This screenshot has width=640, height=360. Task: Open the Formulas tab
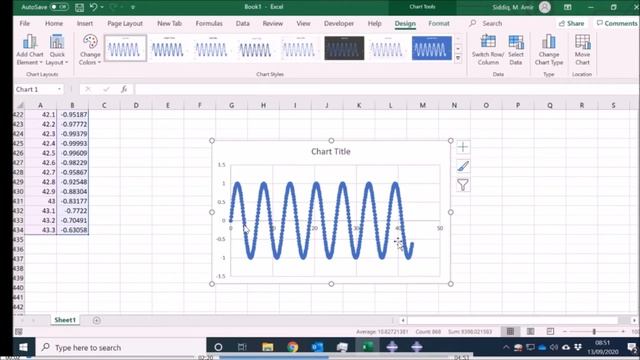coord(209,23)
